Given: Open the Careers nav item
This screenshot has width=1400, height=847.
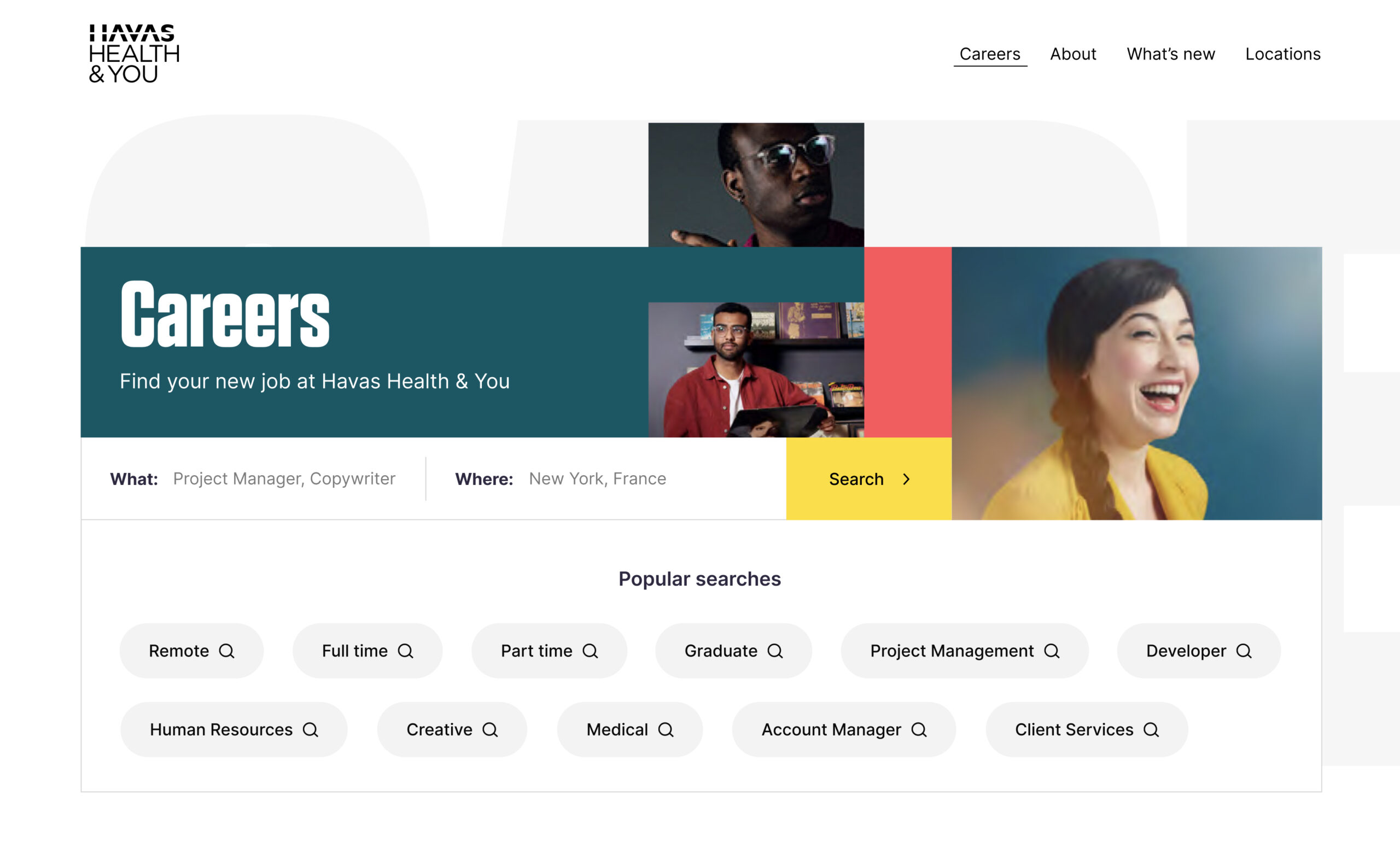Looking at the screenshot, I should [x=990, y=54].
